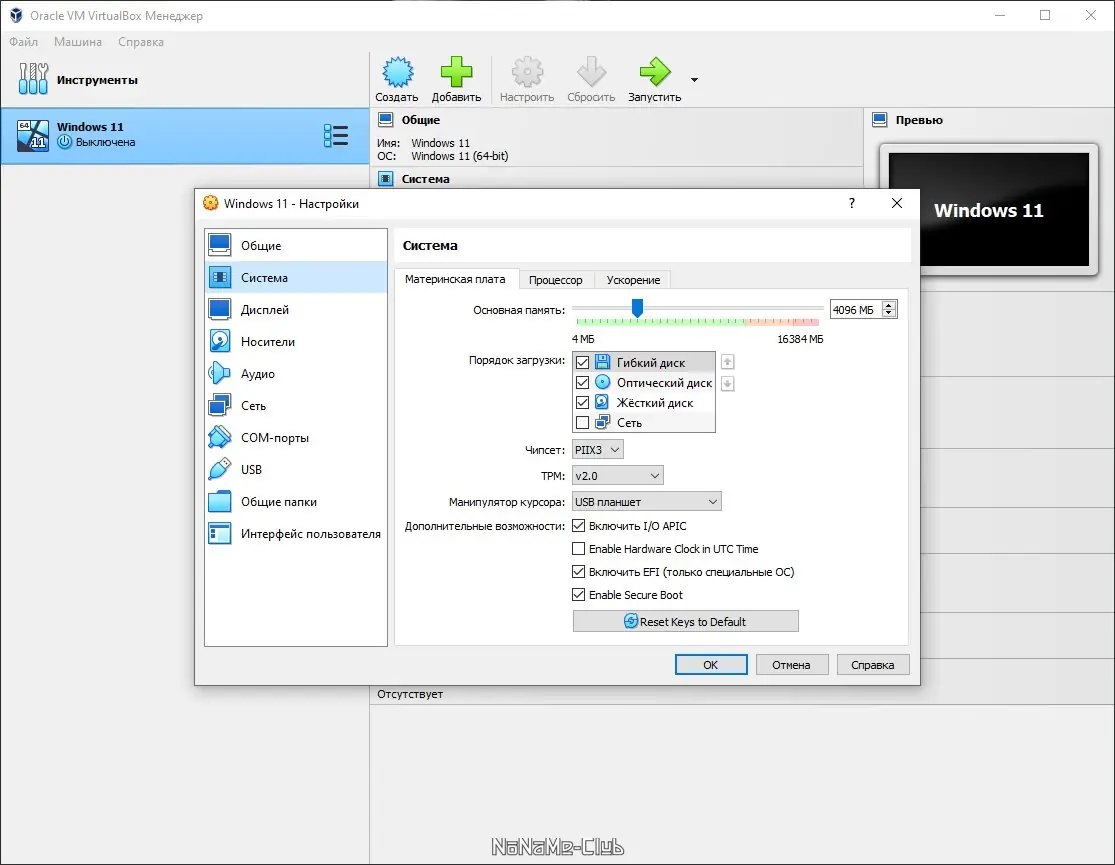Toggle Включить EFI checkbox
This screenshot has height=865, width=1115.
(x=579, y=571)
